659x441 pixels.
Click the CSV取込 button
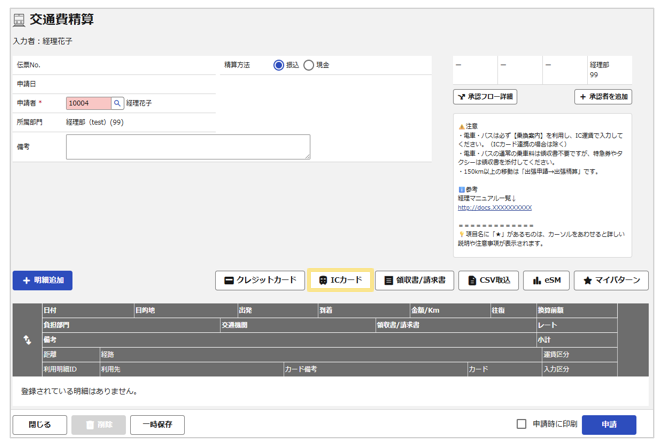(x=488, y=280)
